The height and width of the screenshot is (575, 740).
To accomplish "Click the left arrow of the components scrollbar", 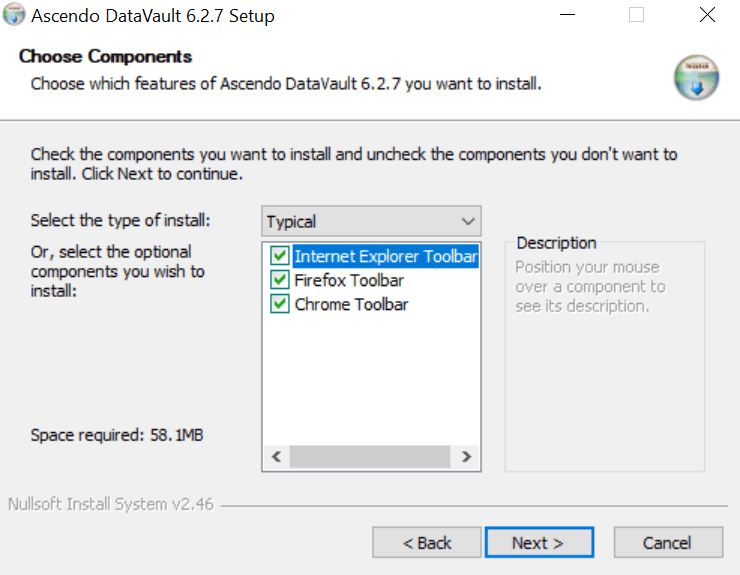I will point(277,457).
